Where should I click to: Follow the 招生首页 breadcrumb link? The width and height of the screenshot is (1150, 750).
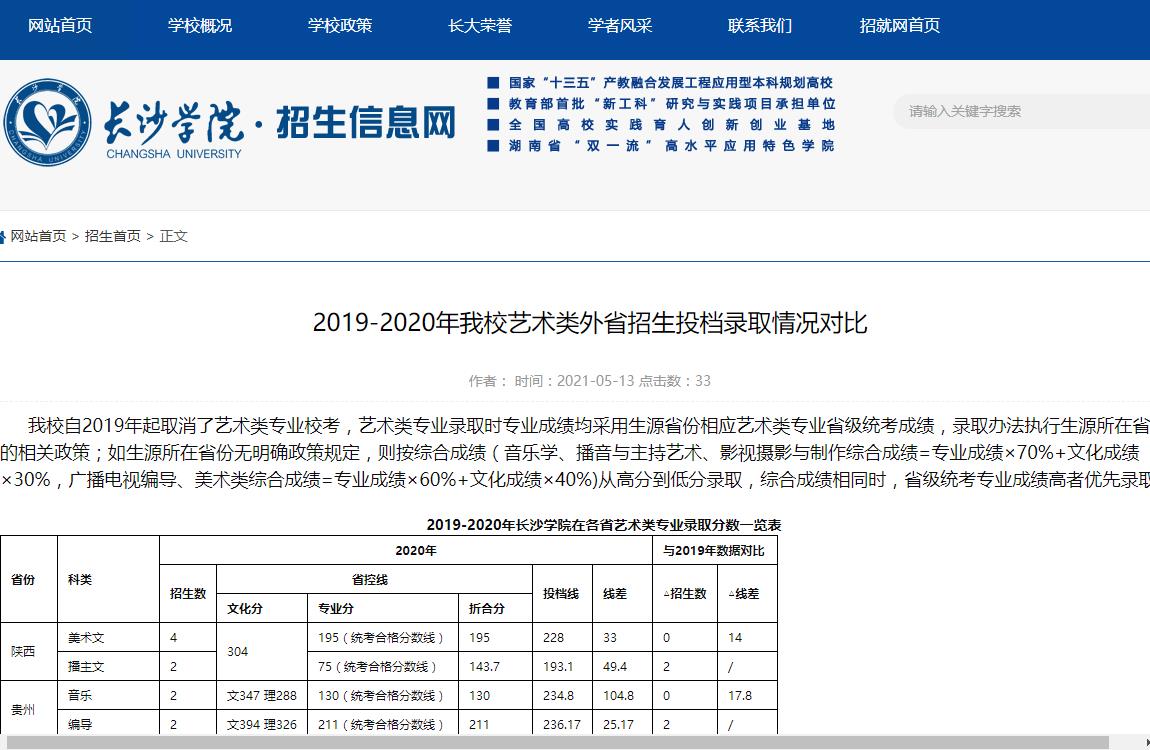[x=112, y=236]
